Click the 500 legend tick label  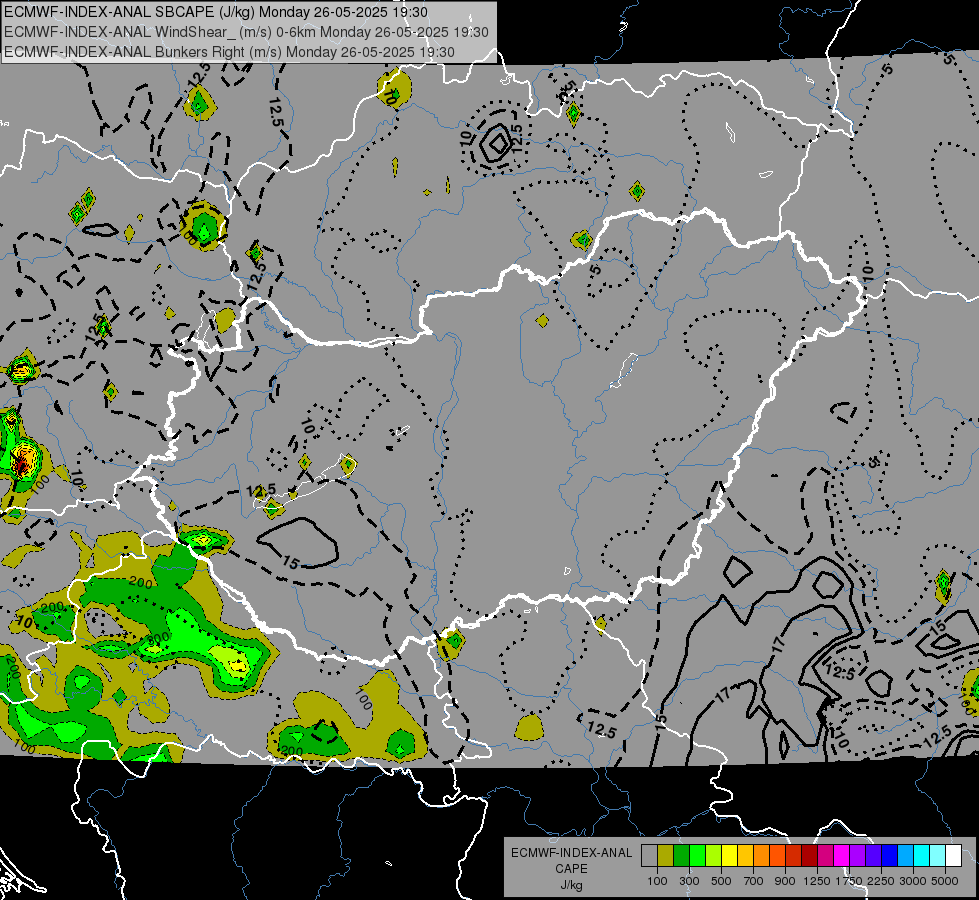pyautogui.click(x=721, y=881)
